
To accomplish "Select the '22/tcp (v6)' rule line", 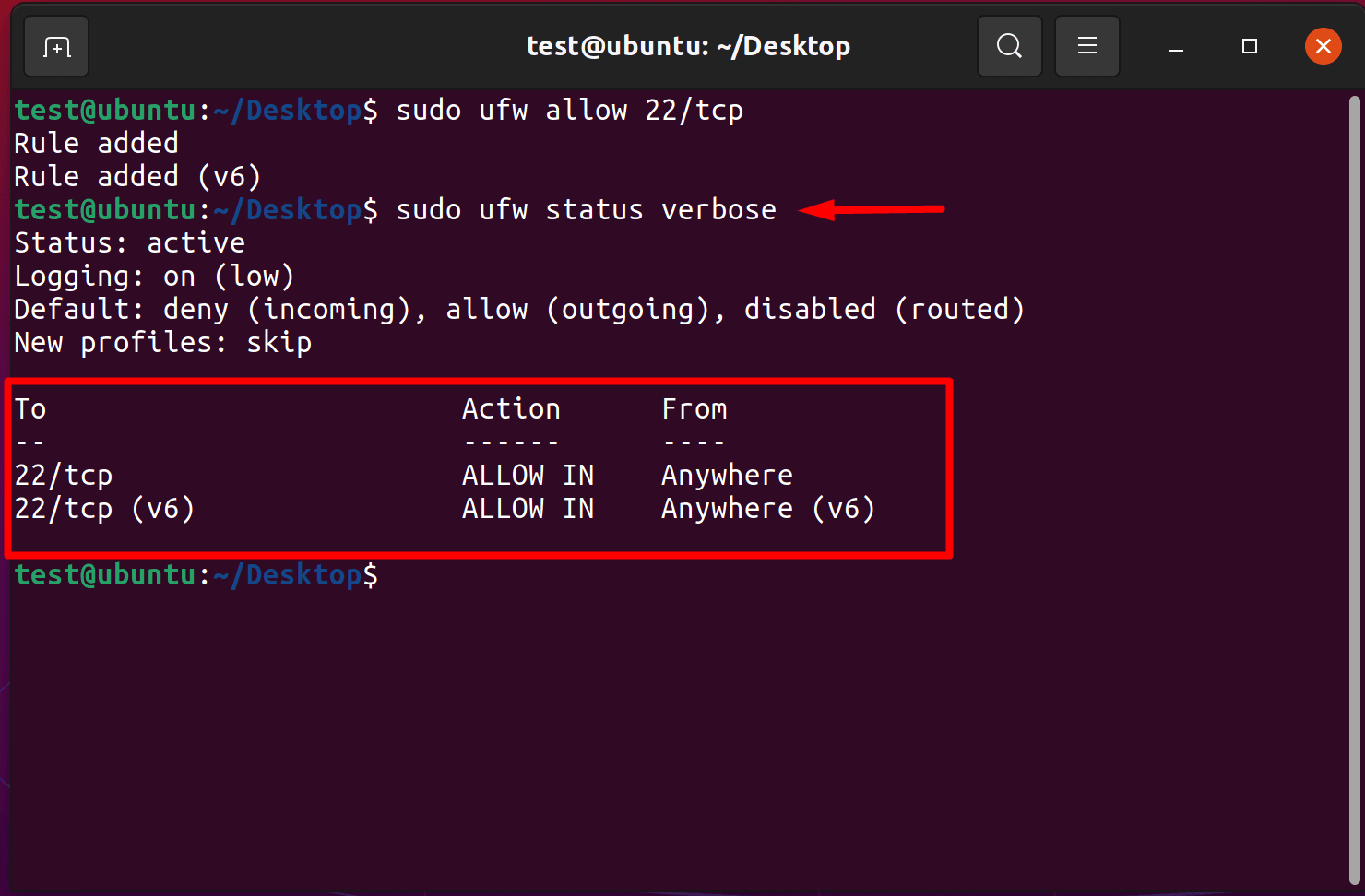I will 103,508.
